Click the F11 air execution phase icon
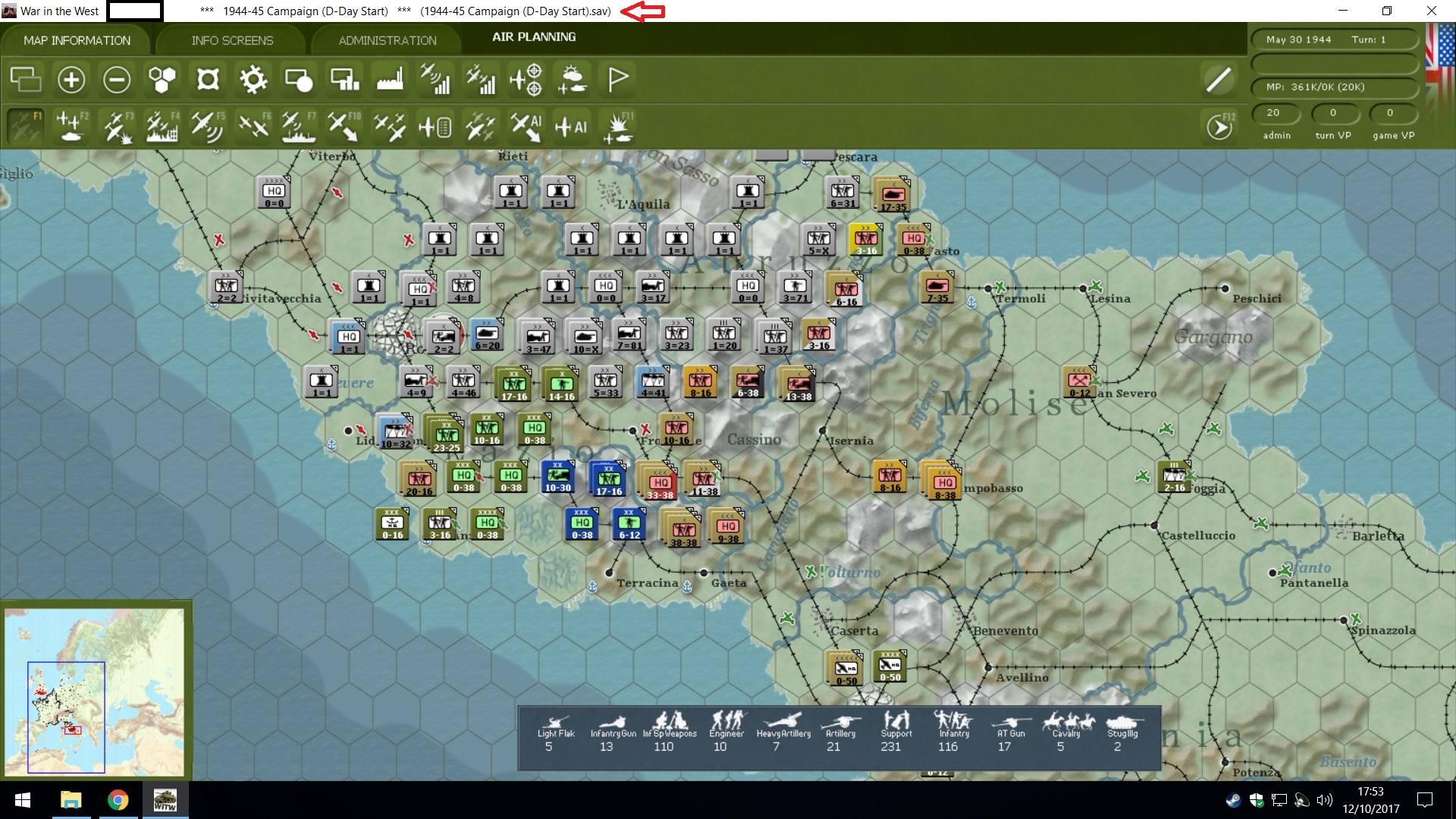Image resolution: width=1456 pixels, height=819 pixels. click(617, 126)
